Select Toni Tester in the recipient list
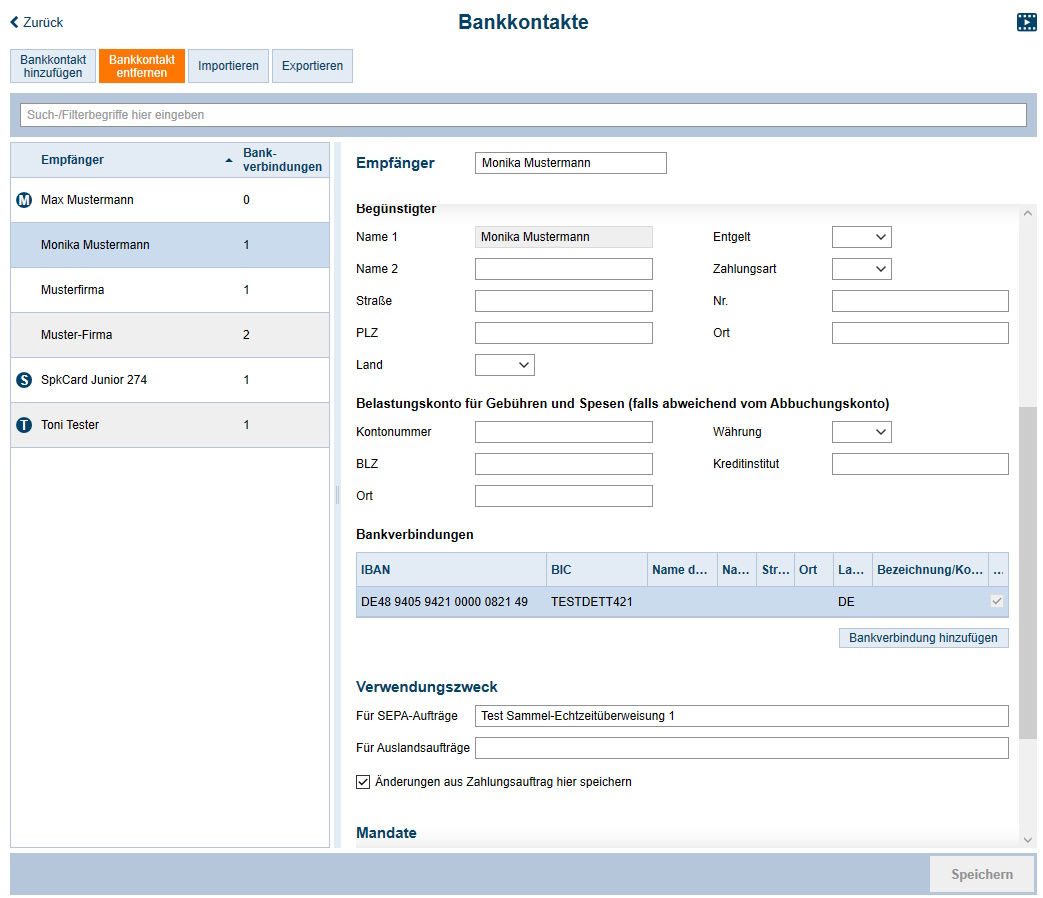The height and width of the screenshot is (898, 1043). [x=170, y=425]
